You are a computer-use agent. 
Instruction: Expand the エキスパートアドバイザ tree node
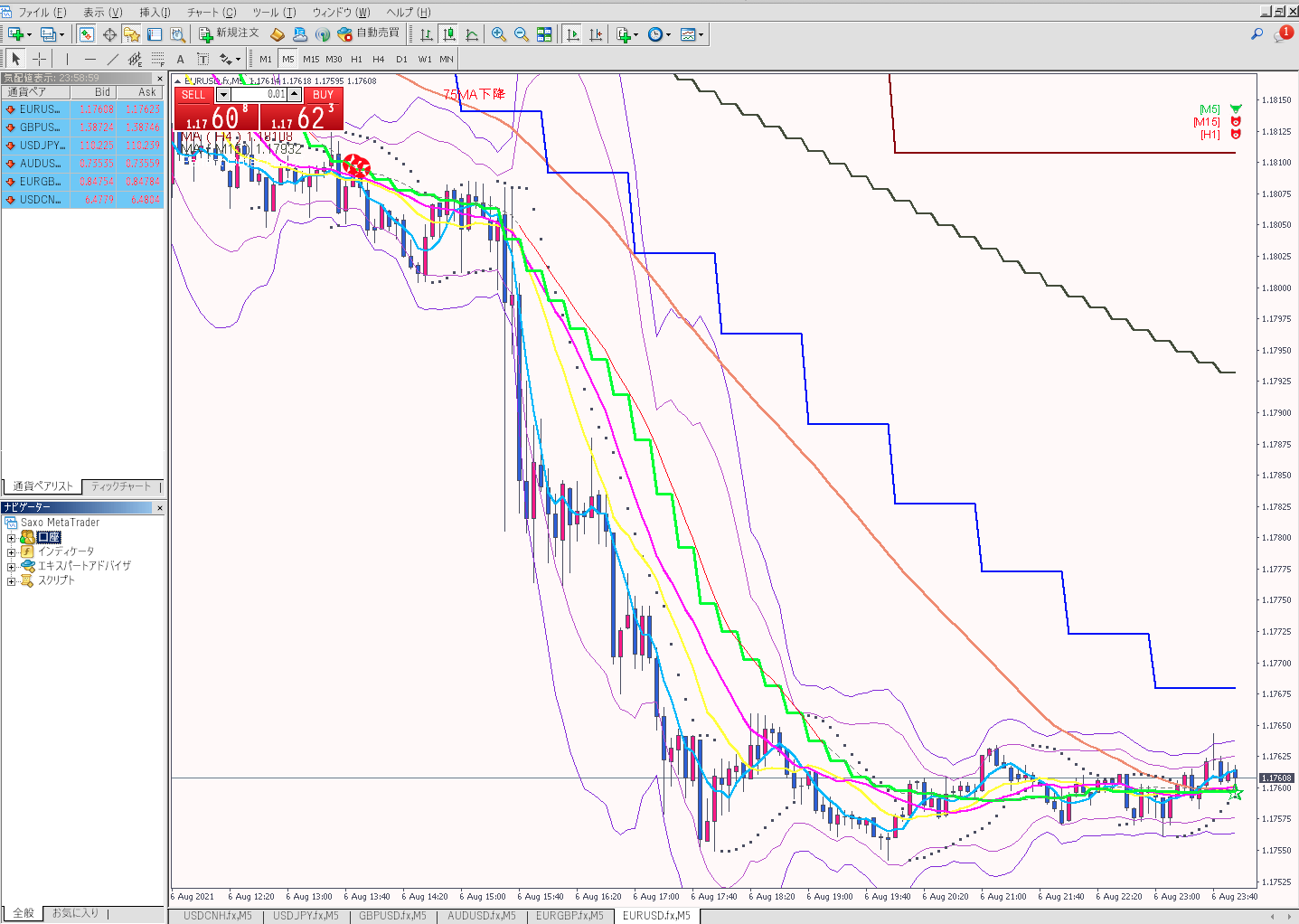[x=11, y=566]
